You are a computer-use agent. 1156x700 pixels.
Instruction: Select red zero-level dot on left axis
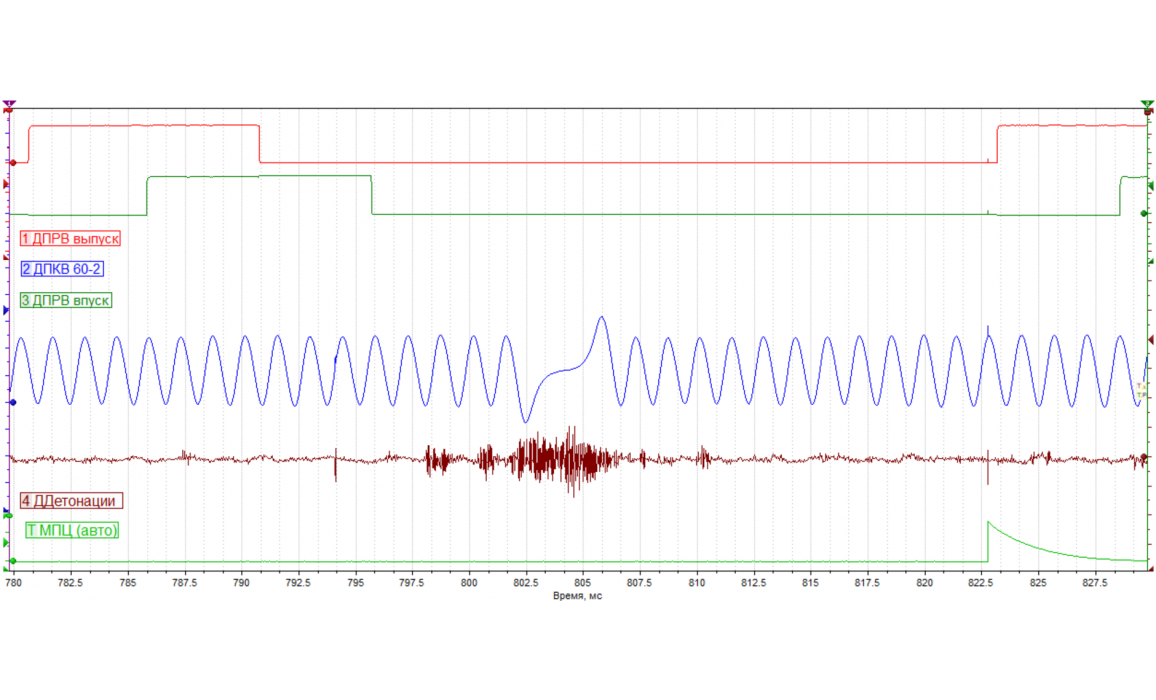[12, 162]
